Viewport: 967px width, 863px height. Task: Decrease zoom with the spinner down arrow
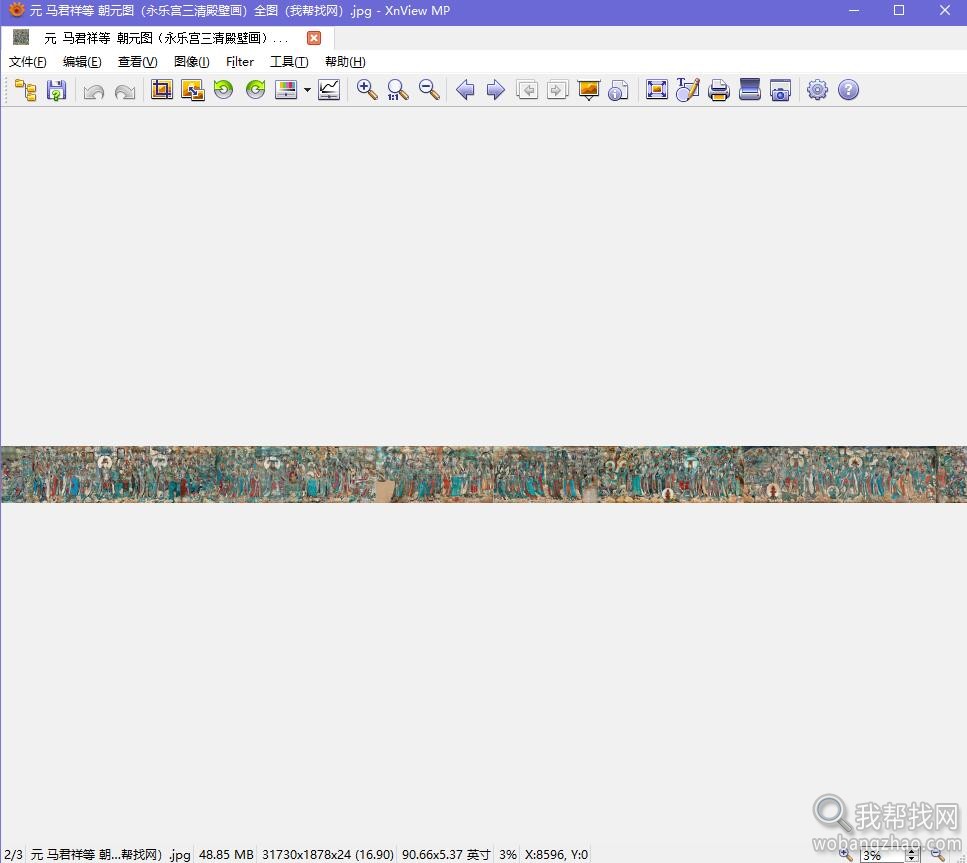pos(912,859)
